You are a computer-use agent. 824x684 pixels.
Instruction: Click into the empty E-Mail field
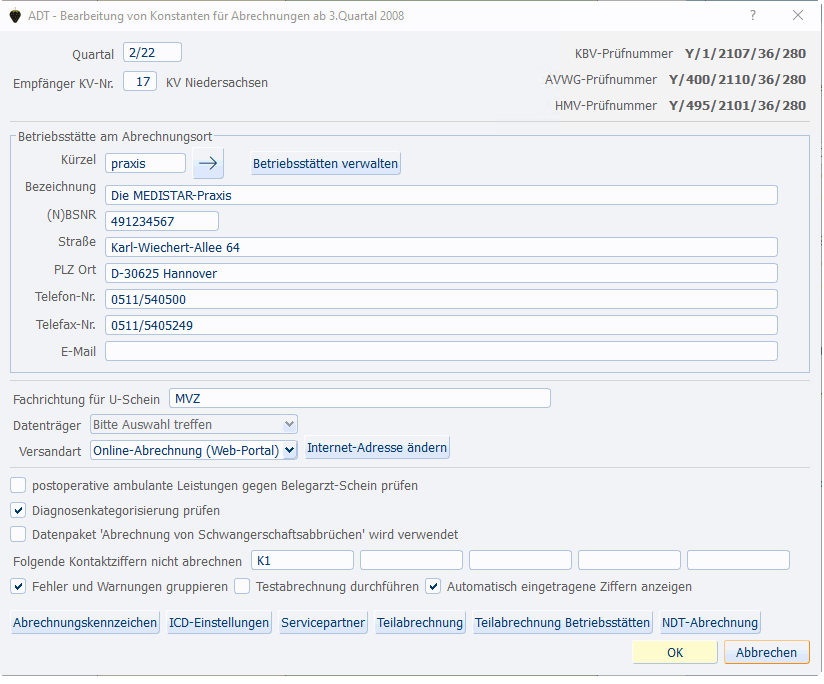(440, 350)
